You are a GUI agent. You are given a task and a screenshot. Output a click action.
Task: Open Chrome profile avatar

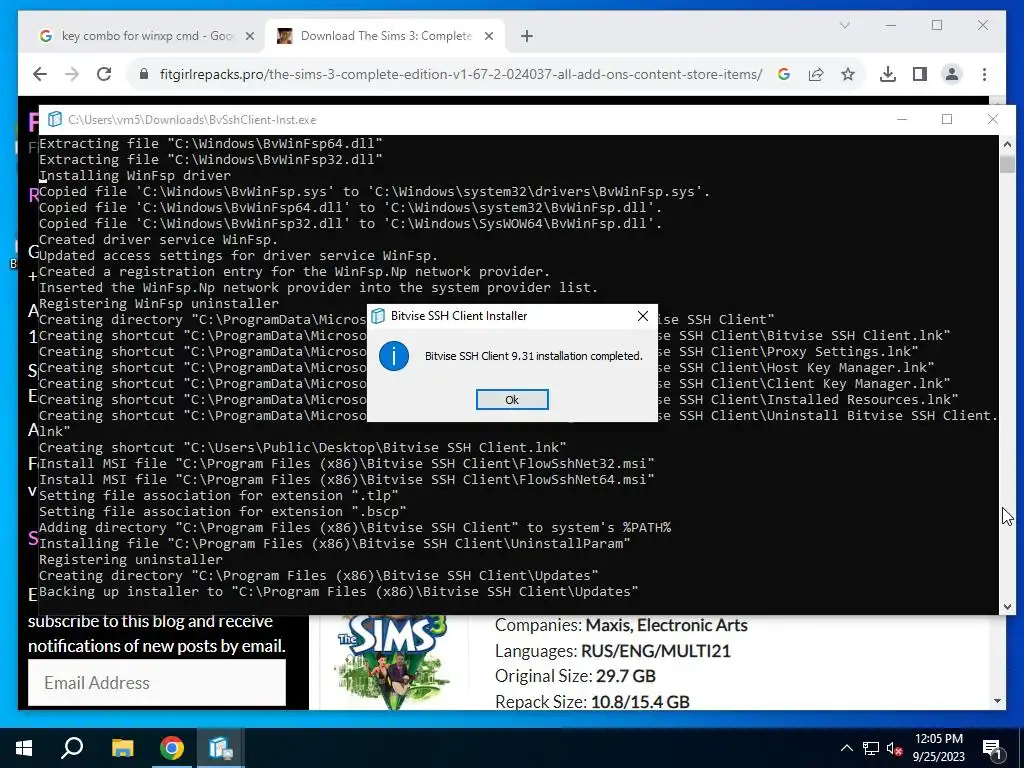pyautogui.click(x=952, y=74)
